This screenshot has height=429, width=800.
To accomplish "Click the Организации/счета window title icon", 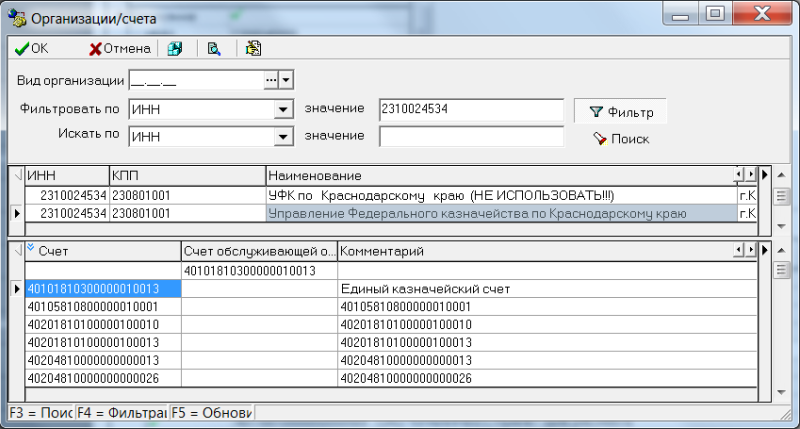I will coord(17,18).
